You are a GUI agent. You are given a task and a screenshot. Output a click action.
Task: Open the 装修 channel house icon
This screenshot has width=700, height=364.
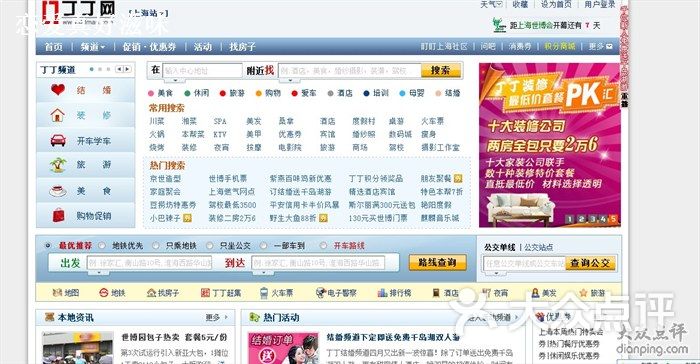click(x=58, y=115)
